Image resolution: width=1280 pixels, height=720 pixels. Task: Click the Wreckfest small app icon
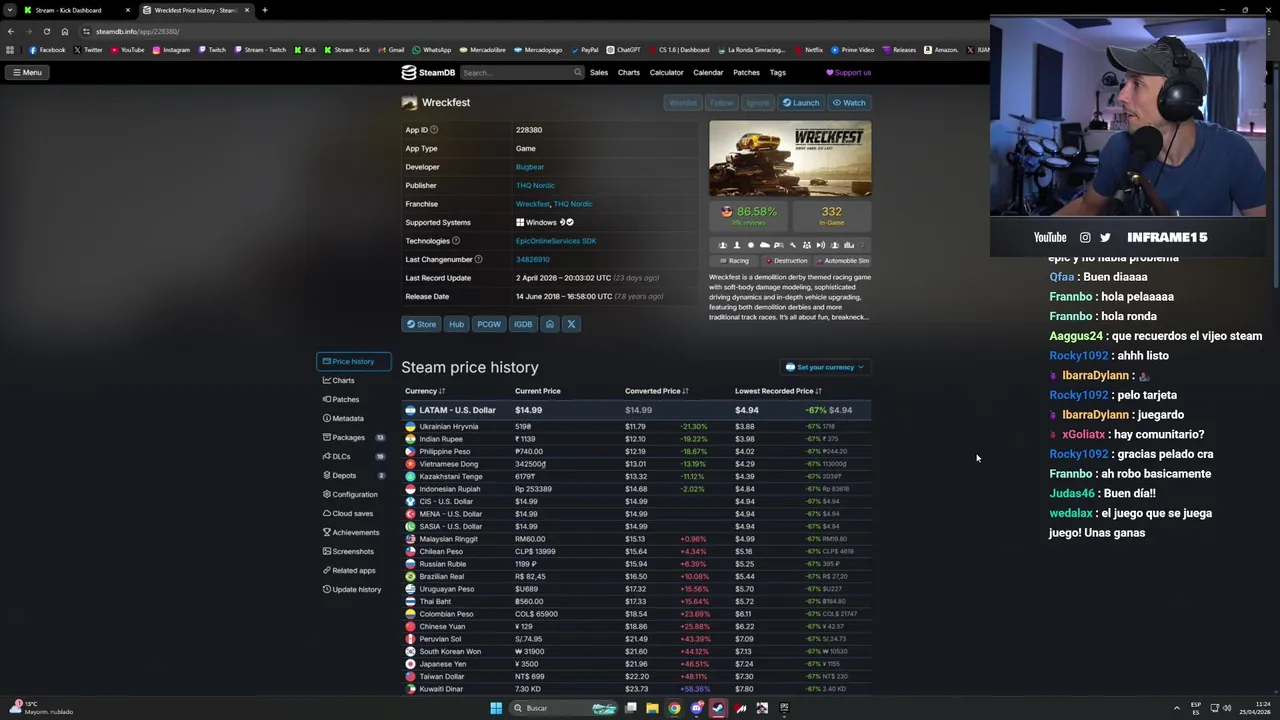point(409,102)
